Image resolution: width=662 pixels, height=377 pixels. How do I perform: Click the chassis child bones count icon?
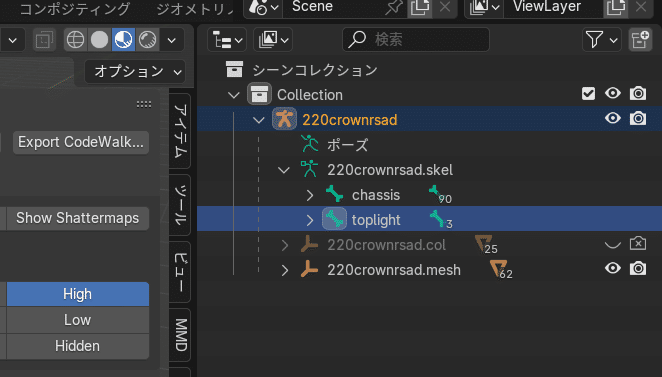tap(440, 195)
